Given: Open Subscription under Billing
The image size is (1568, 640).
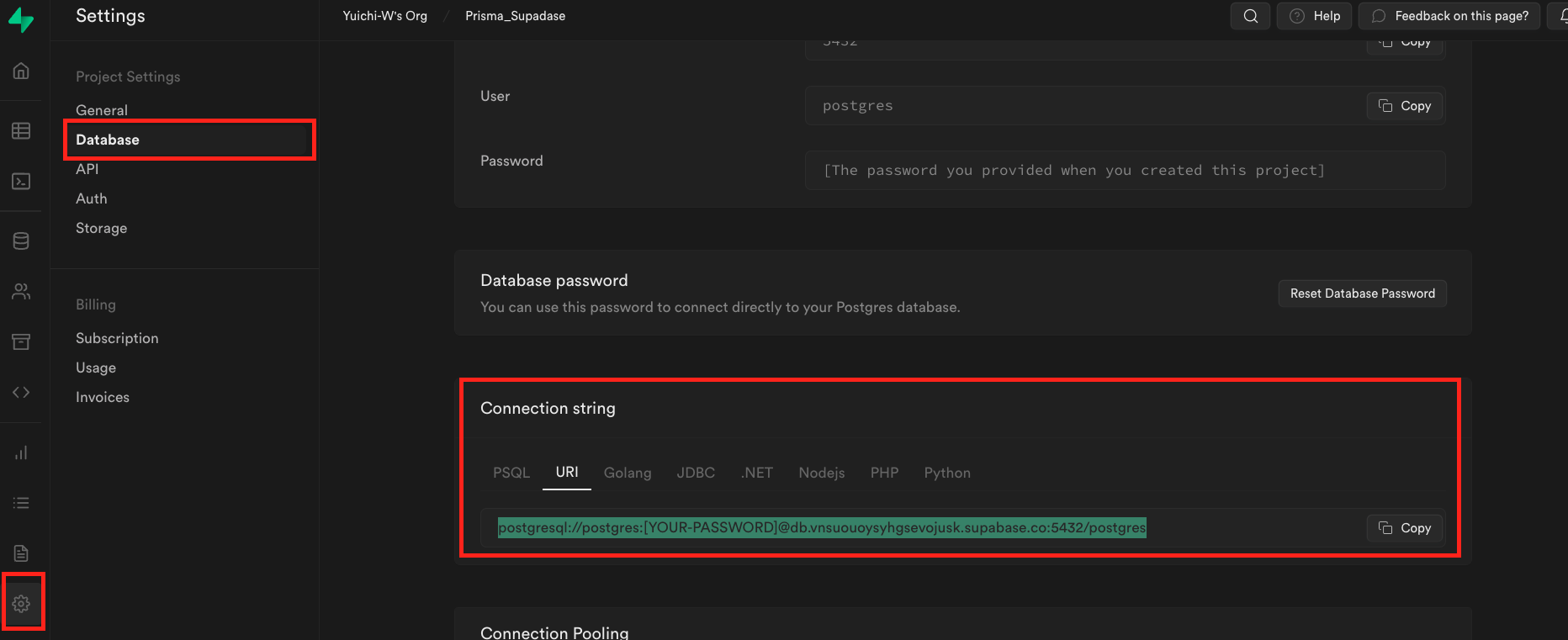Looking at the screenshot, I should click(117, 338).
